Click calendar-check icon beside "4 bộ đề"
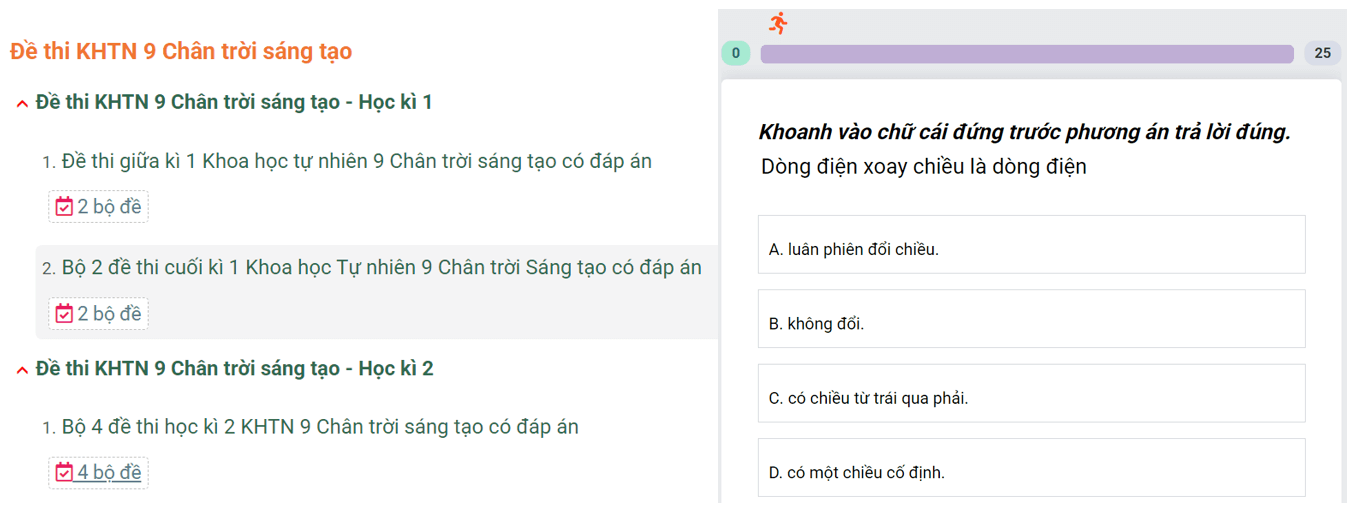This screenshot has height=512, width=1351. [64, 472]
